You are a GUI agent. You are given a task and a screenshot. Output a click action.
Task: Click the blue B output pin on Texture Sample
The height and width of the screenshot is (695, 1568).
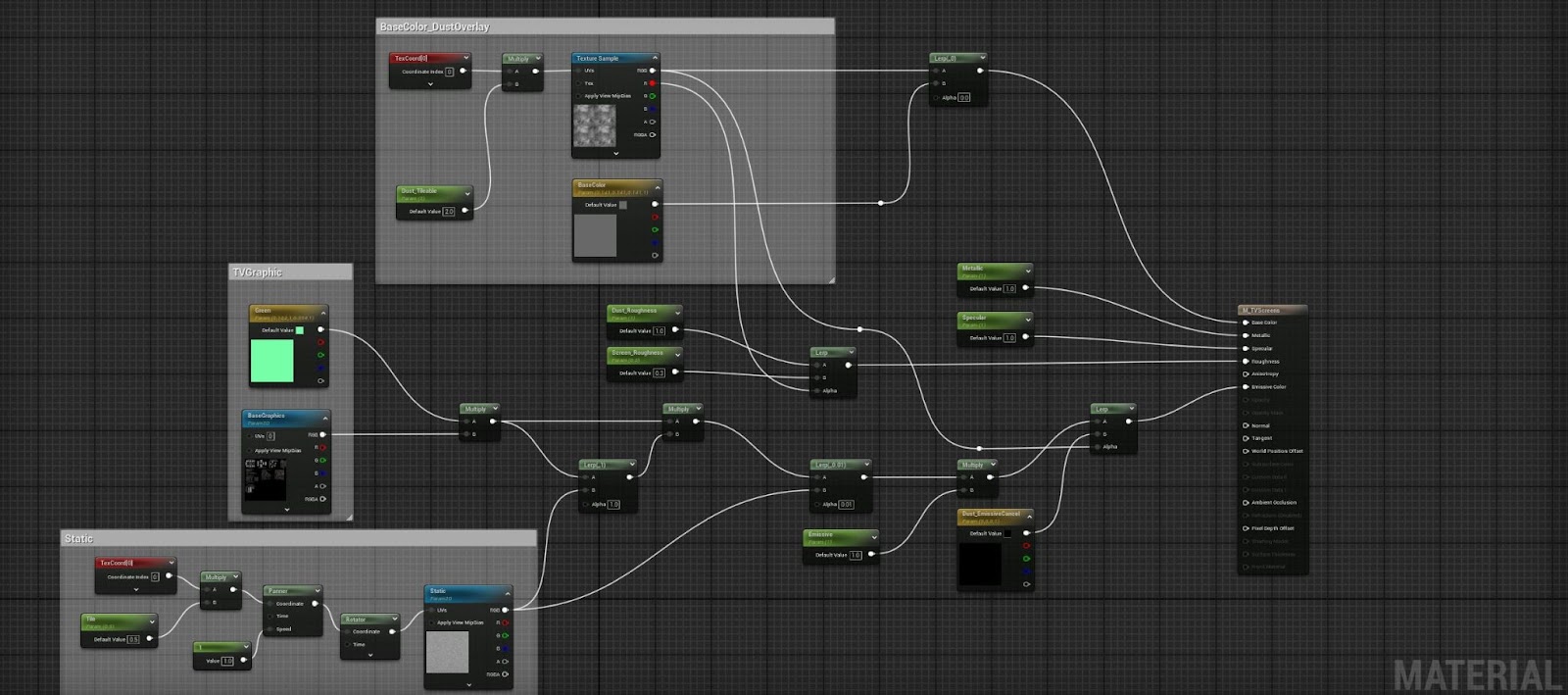click(653, 109)
